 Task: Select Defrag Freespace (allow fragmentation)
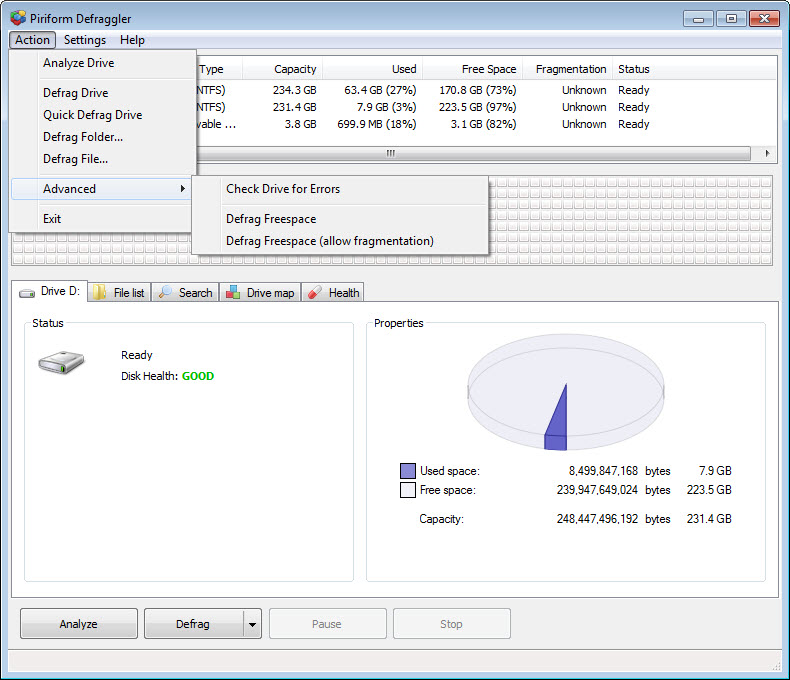pos(340,241)
